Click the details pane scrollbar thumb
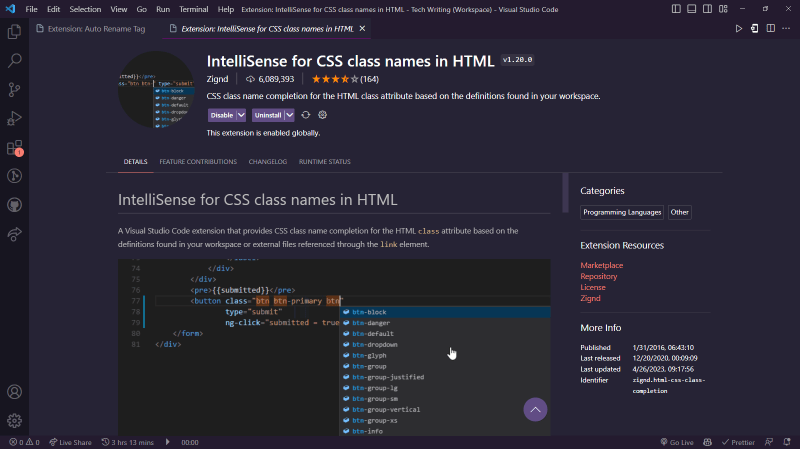Viewport: 800px width, 449px height. click(x=565, y=192)
